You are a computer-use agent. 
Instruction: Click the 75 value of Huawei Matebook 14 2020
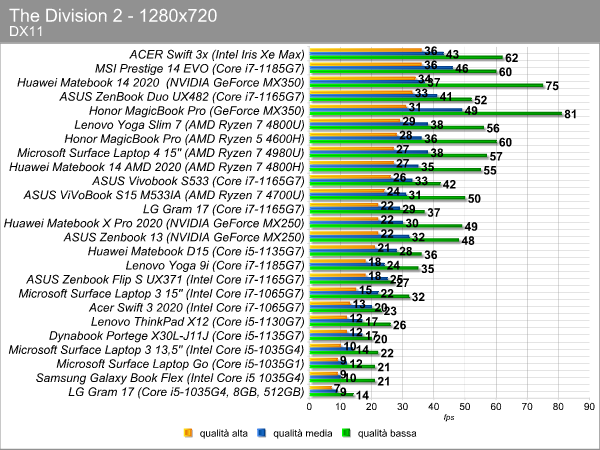pyautogui.click(x=552, y=86)
